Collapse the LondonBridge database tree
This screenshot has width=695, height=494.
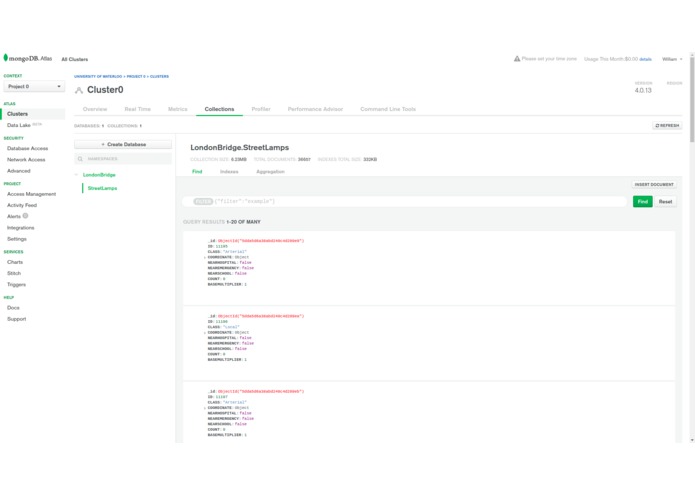pos(76,175)
